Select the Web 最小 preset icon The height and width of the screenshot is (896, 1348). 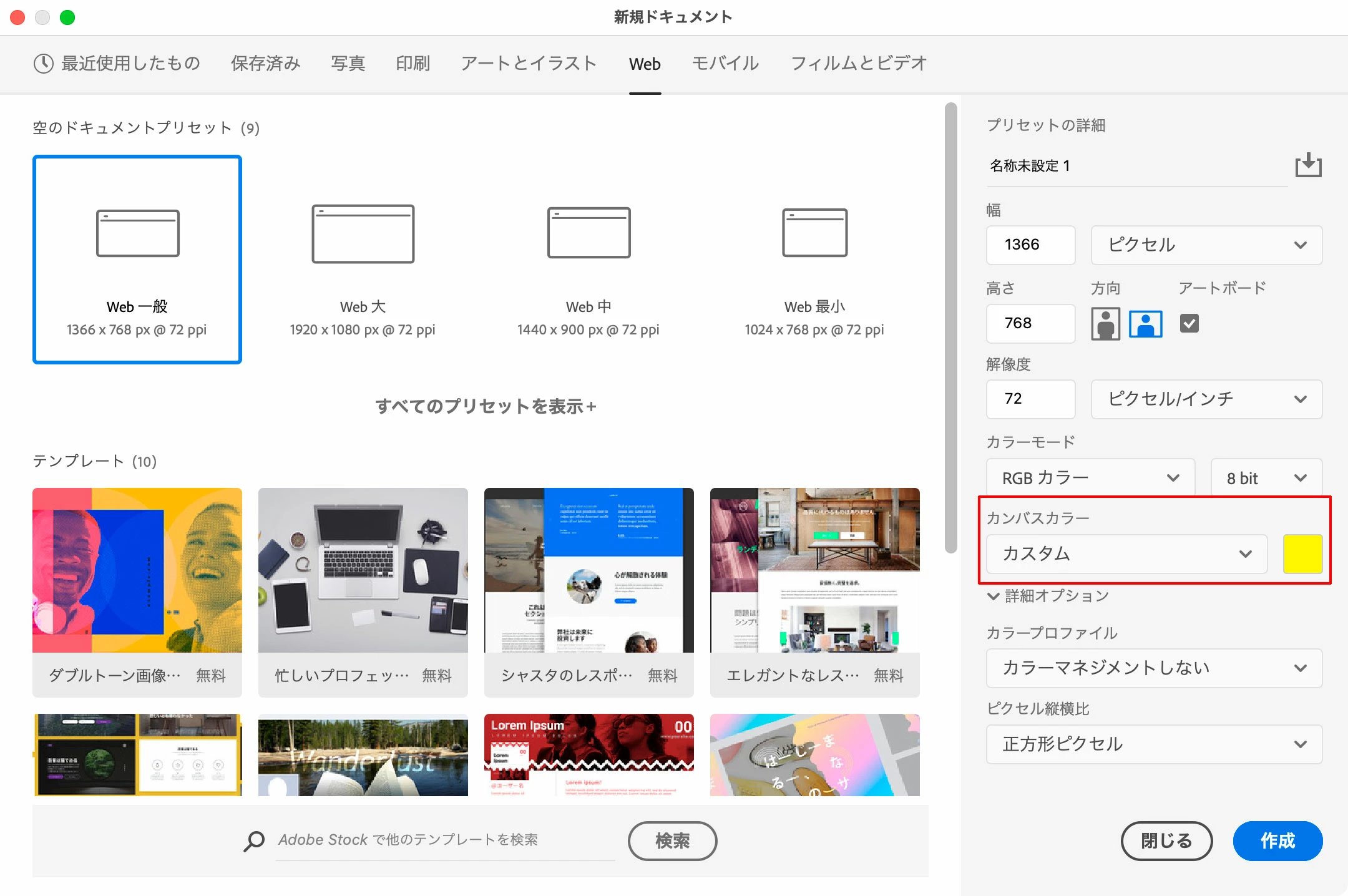click(x=814, y=233)
